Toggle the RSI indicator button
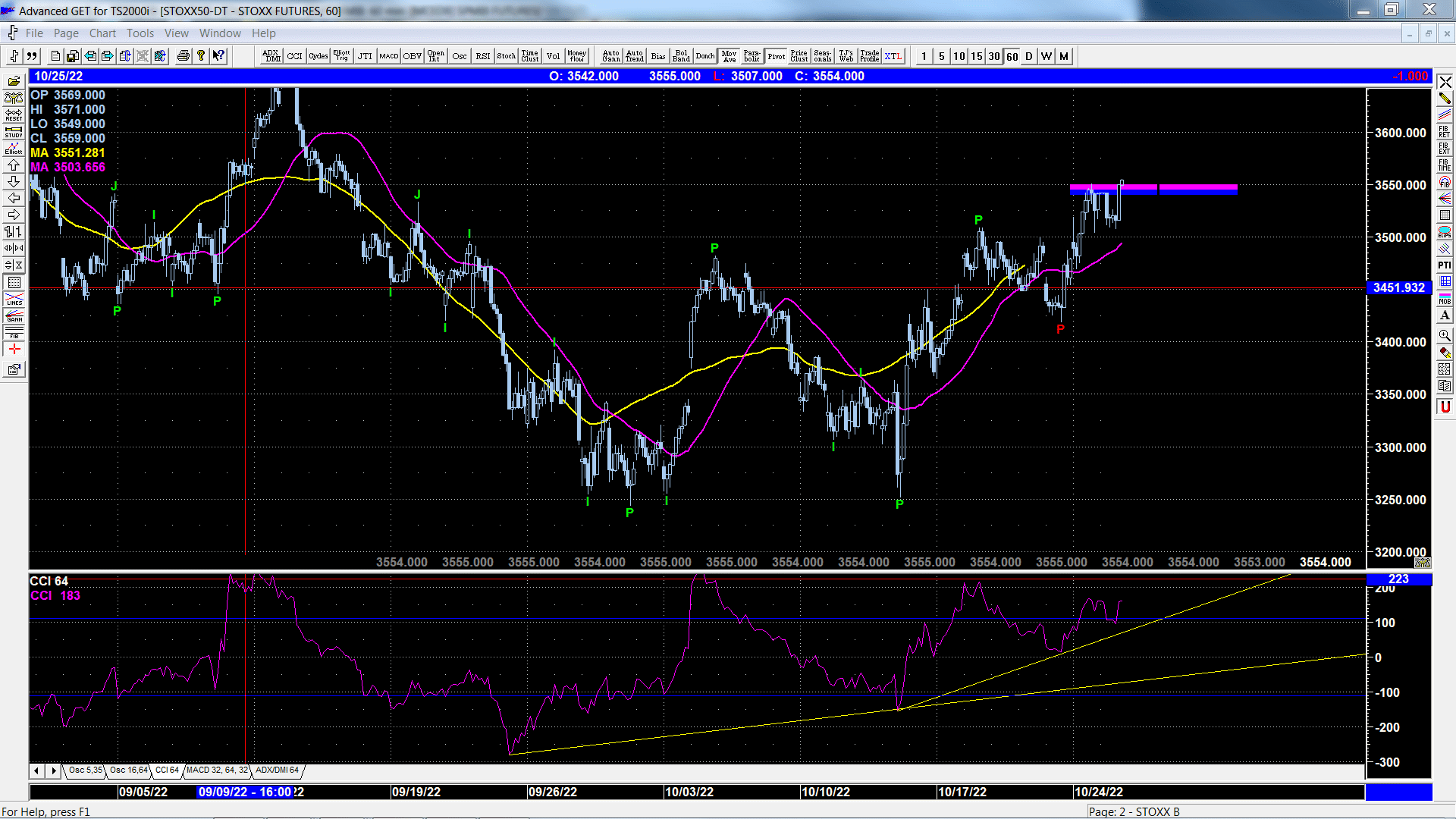This screenshot has width=1456, height=819. coord(483,56)
